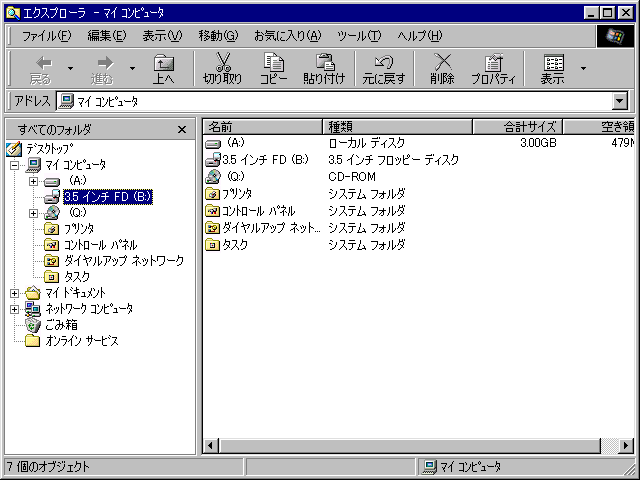This screenshot has height=480, width=640.
Task: Select (A:) local disk in file list
Action: (x=236, y=143)
